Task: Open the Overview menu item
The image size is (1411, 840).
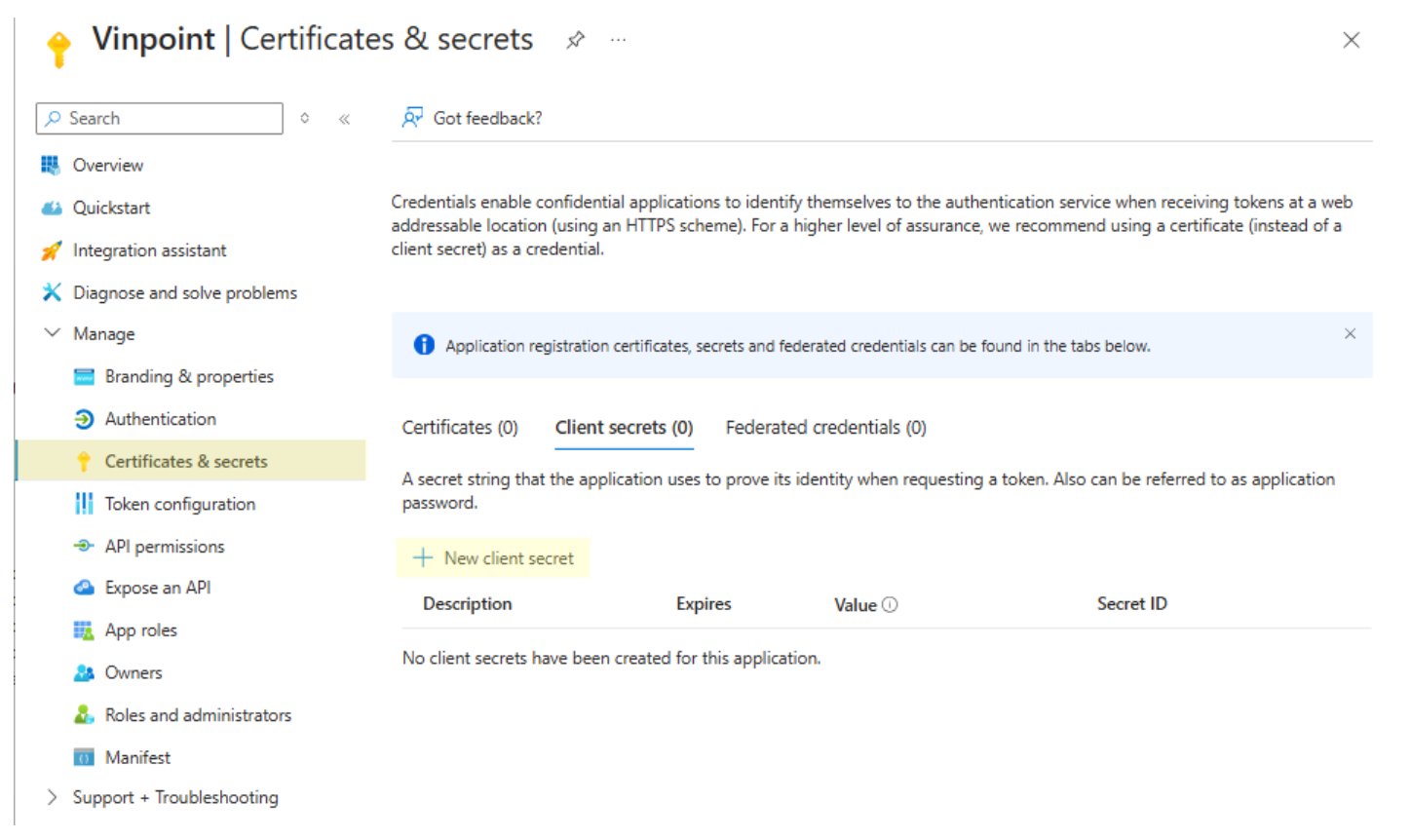Action: pos(108,166)
